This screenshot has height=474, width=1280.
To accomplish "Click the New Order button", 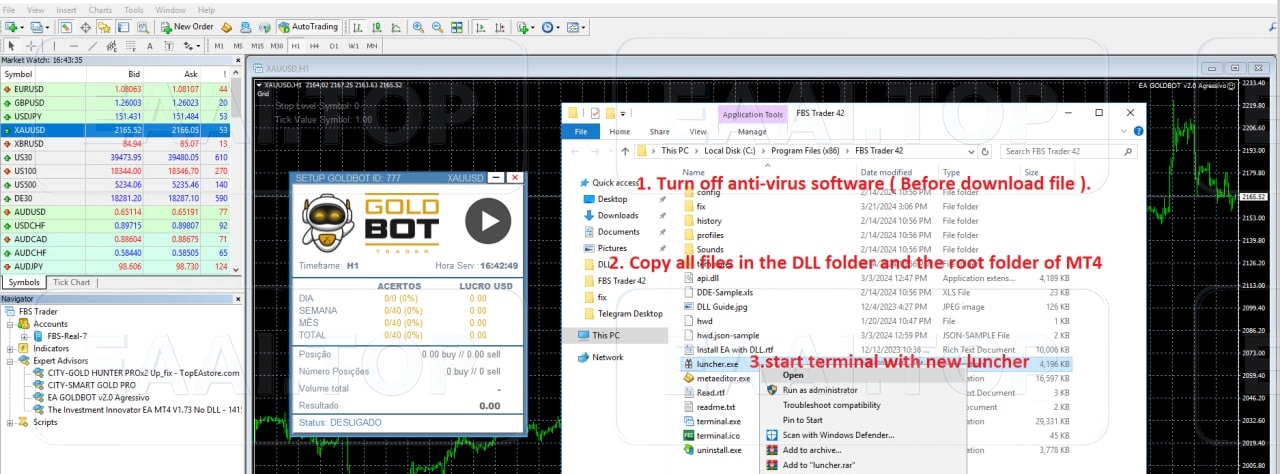I will 186,27.
